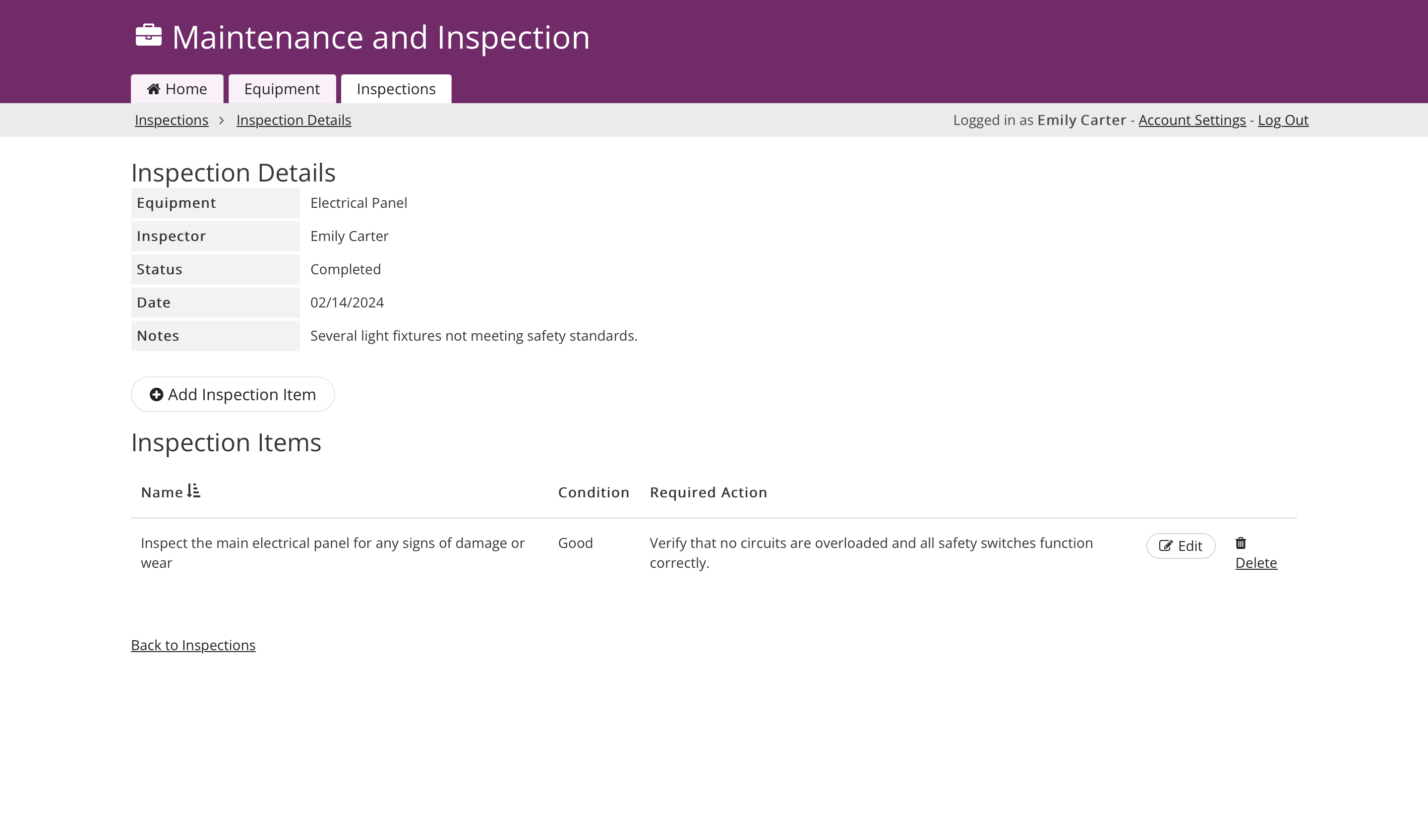Viewport: 1428px width, 840px height.
Task: Open Account Settings link
Action: click(1191, 120)
